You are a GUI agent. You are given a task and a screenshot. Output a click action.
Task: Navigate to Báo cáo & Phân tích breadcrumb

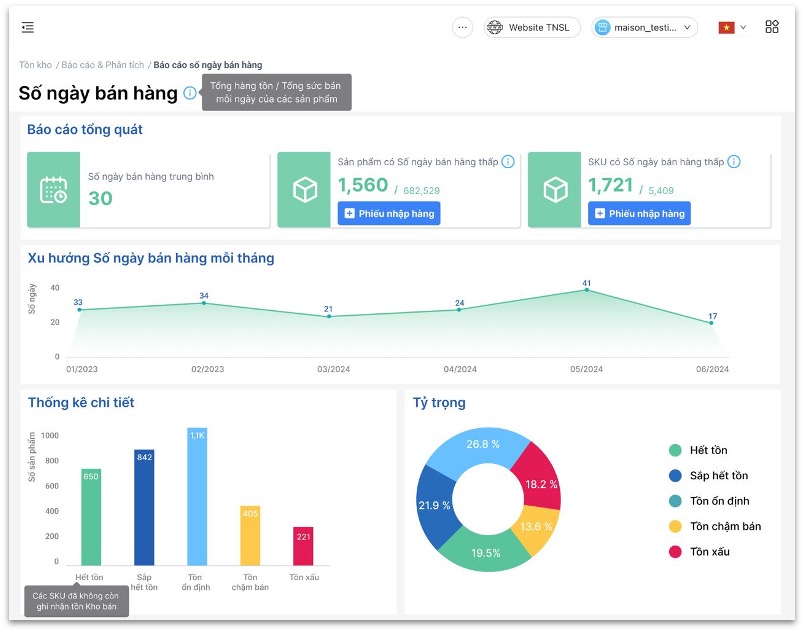click(x=102, y=65)
